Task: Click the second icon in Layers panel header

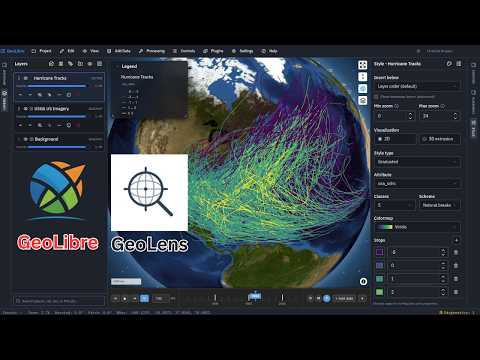Action: (x=61, y=64)
